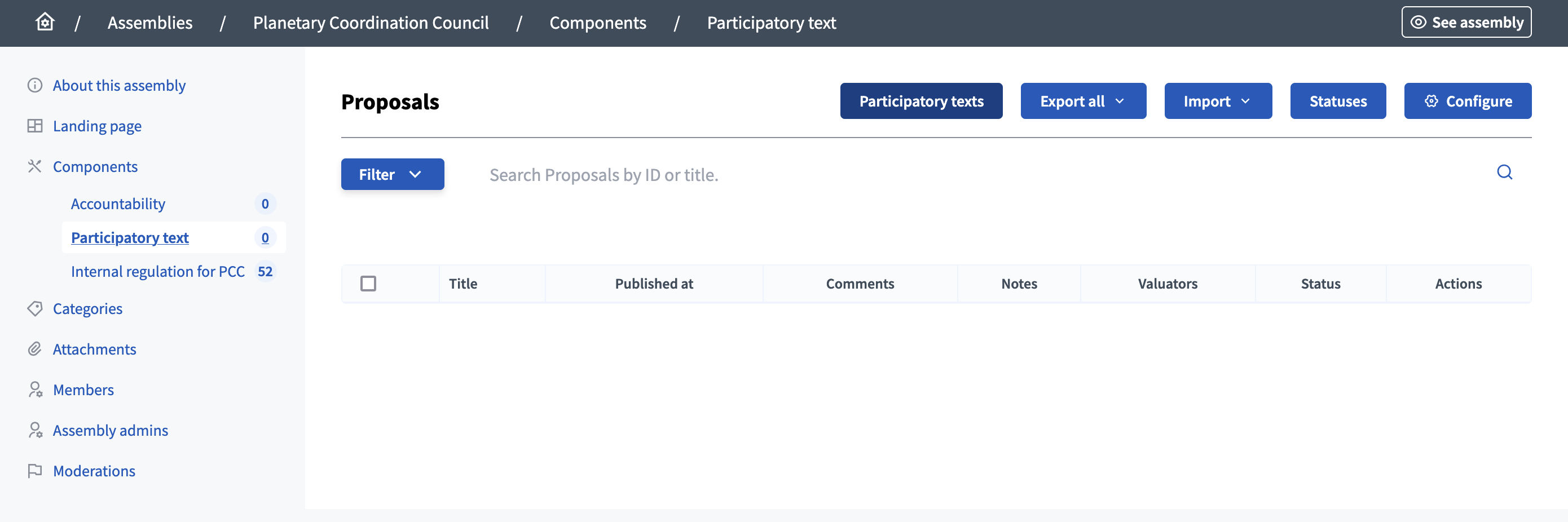Select the Landing page grid icon

[x=35, y=125]
